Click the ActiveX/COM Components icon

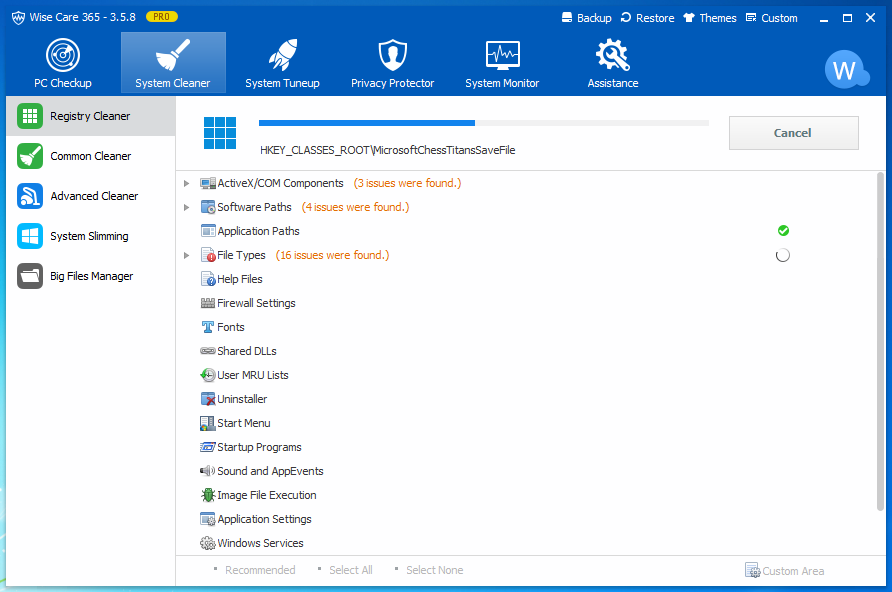pyautogui.click(x=208, y=183)
